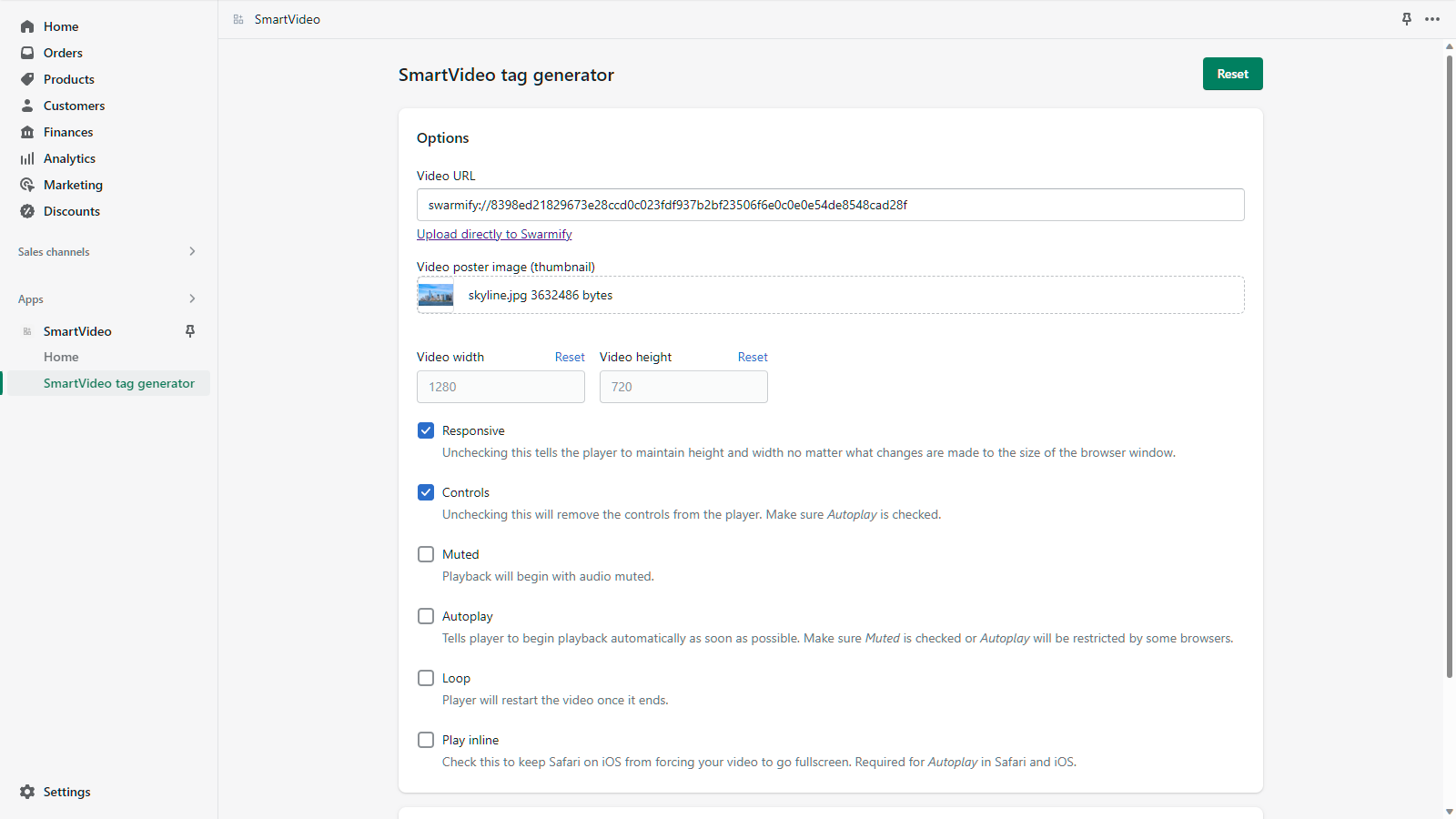Click the Customers person icon
Screen dimensions: 1456x819
point(27,106)
